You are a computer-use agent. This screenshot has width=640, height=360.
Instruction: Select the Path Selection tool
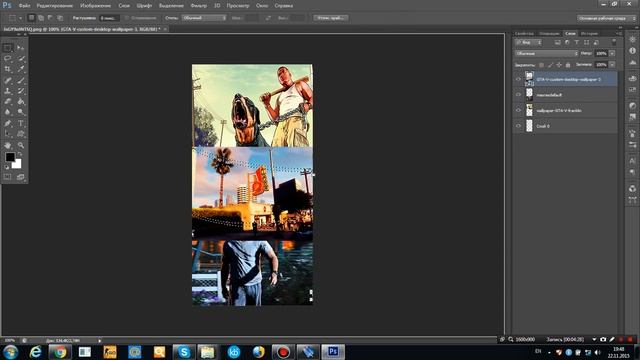(8, 133)
